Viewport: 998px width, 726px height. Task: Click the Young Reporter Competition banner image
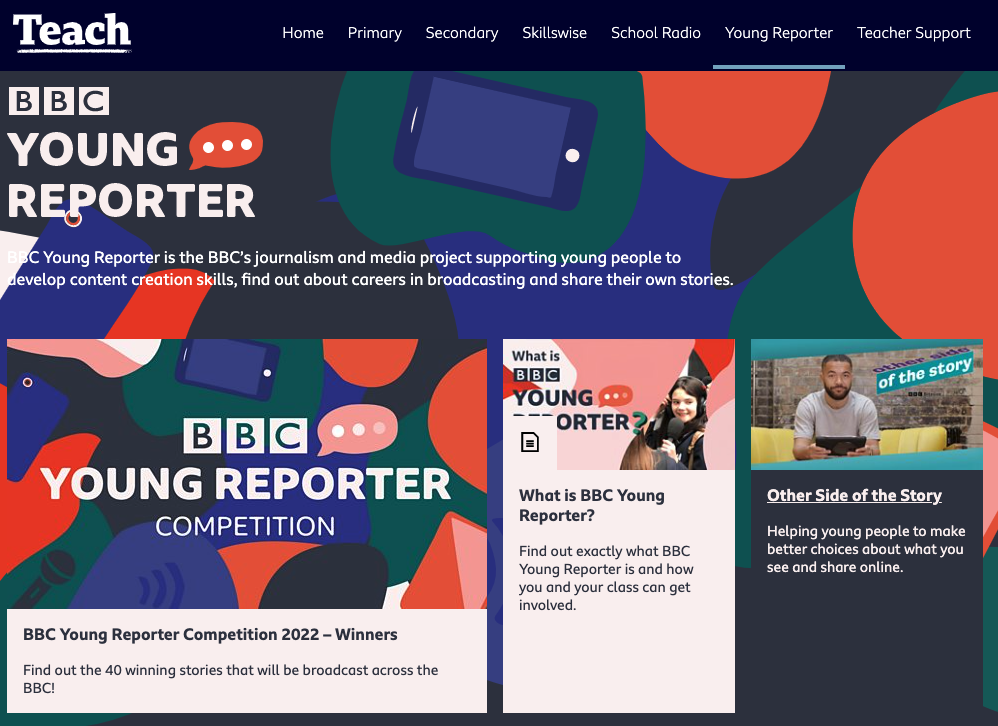[x=247, y=474]
